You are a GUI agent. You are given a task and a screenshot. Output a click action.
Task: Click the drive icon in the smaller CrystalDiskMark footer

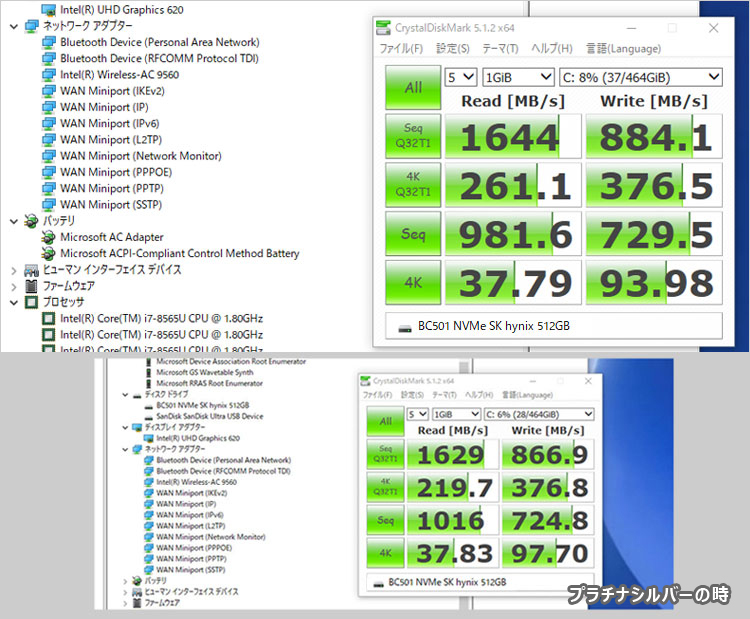tap(379, 584)
